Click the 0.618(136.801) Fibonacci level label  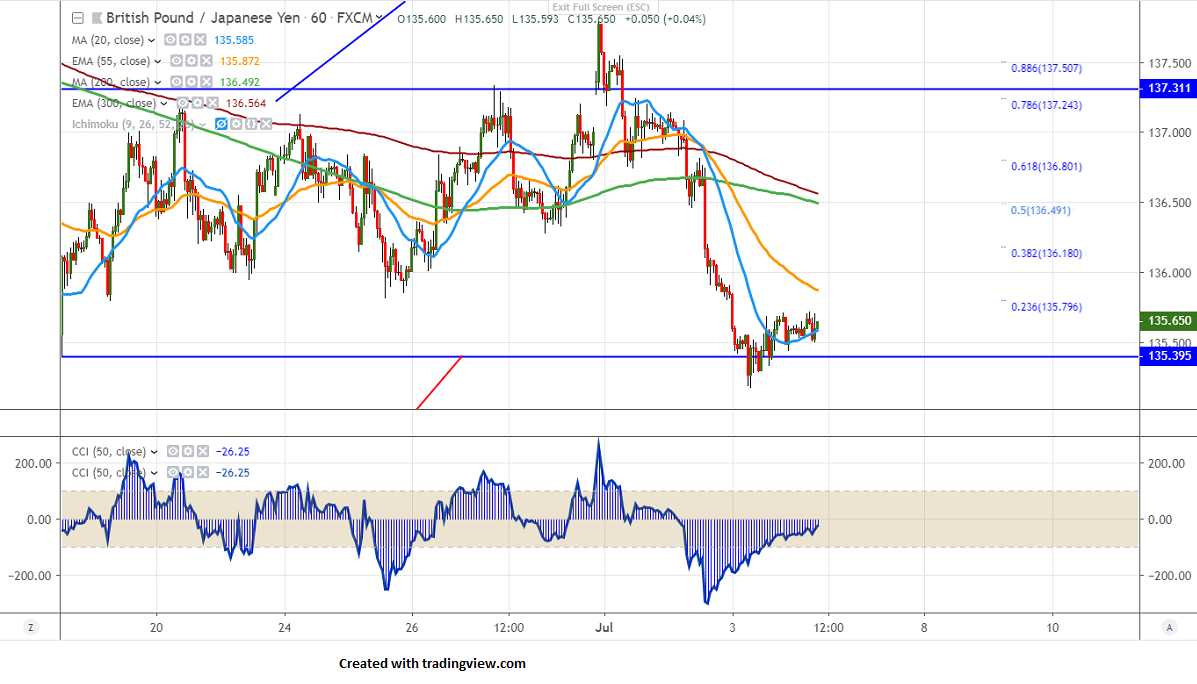click(1046, 166)
